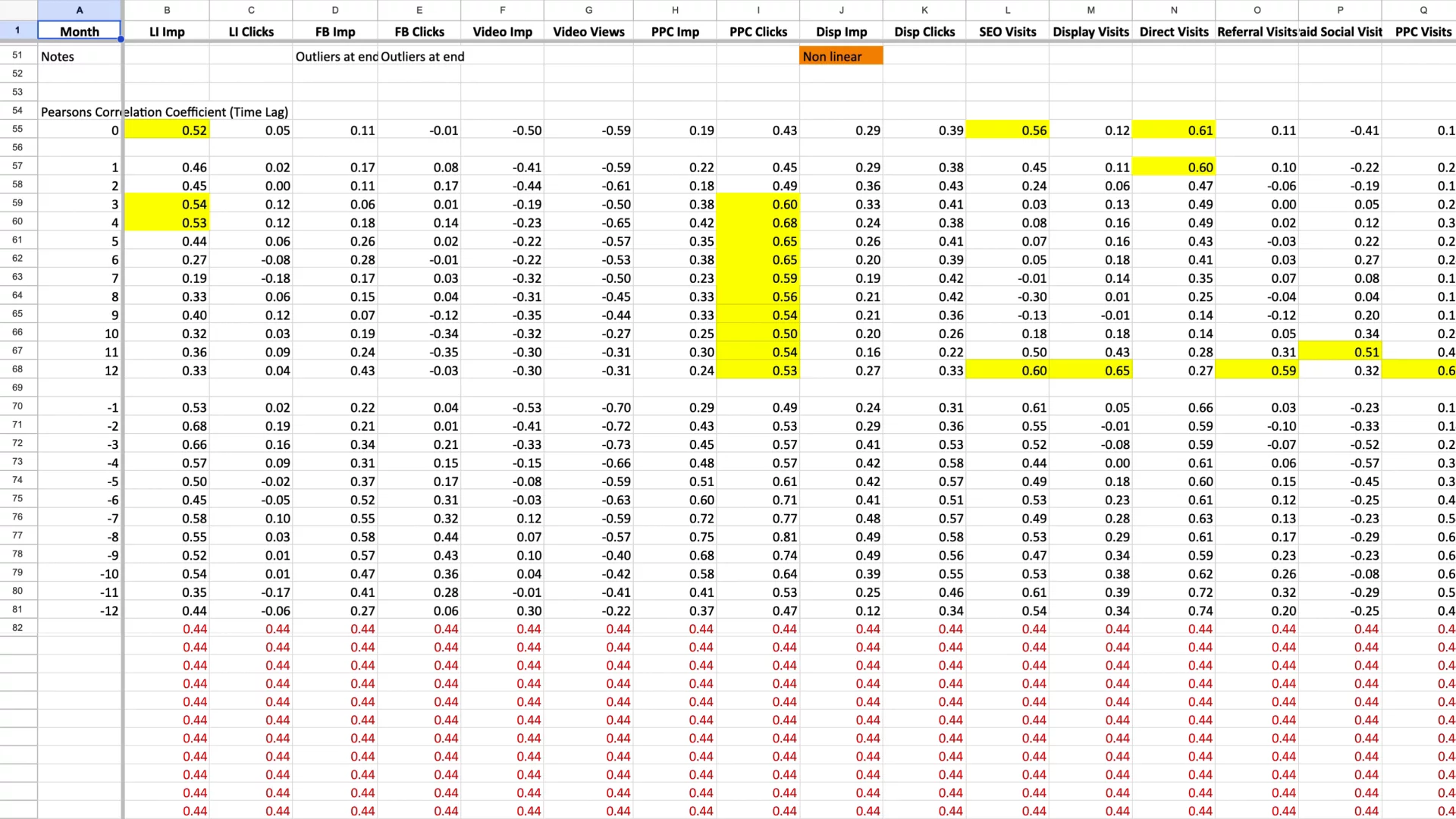Select column A header

[79, 10]
